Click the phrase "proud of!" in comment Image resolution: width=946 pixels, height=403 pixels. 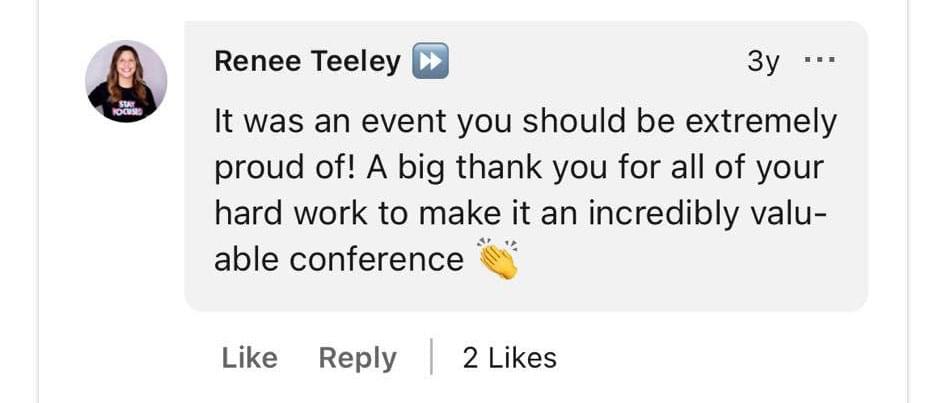[286, 169]
